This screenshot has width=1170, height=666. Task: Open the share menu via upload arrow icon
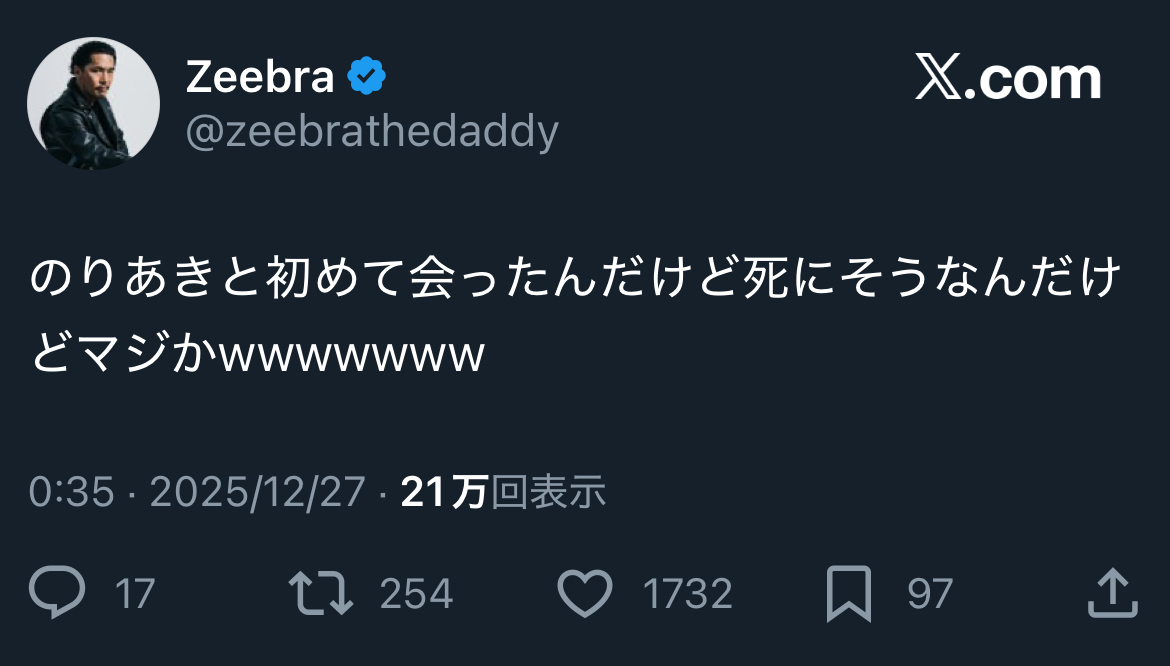(x=1112, y=593)
